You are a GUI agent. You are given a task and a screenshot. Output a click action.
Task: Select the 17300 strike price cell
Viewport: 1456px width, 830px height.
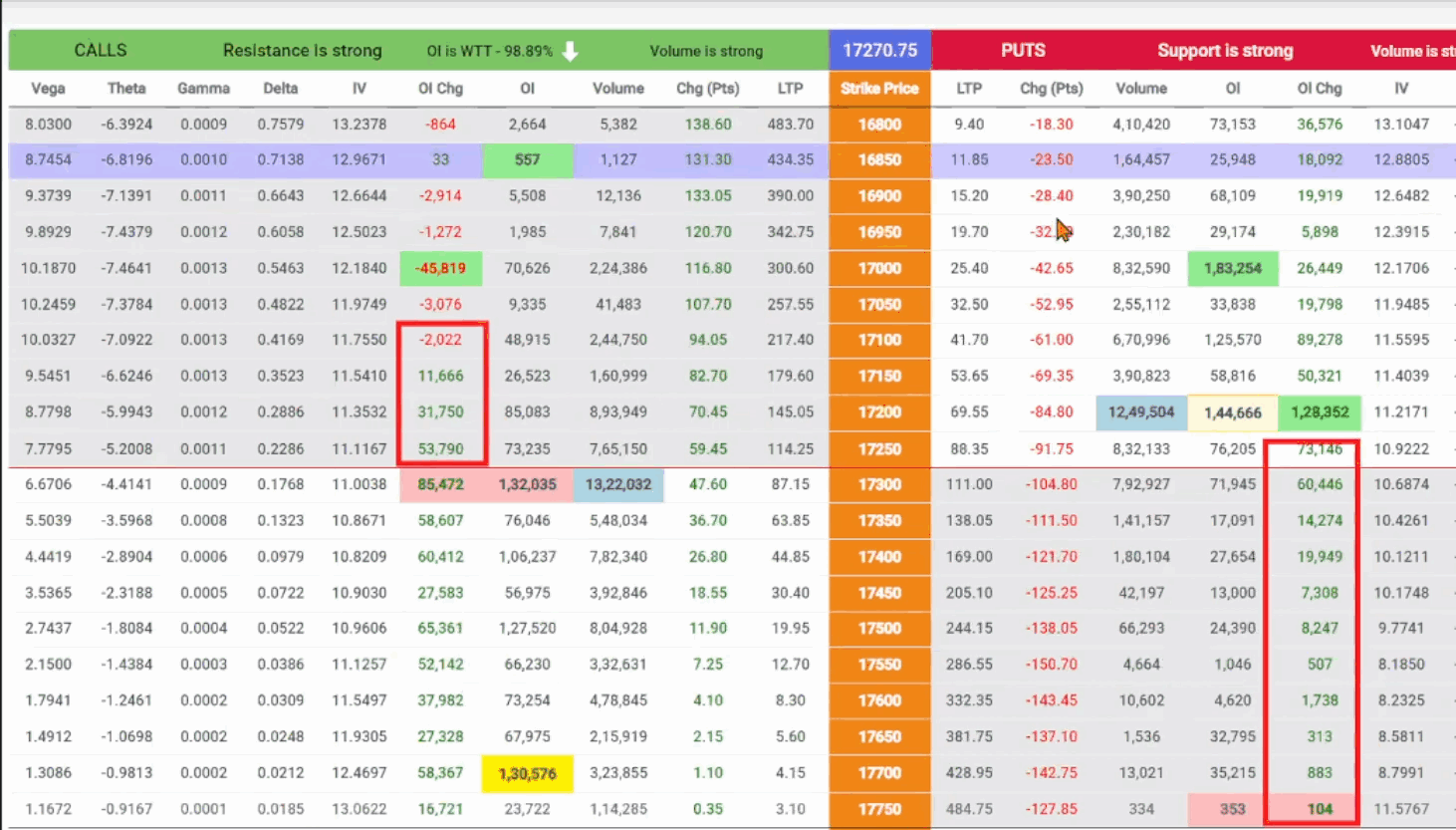click(x=879, y=484)
